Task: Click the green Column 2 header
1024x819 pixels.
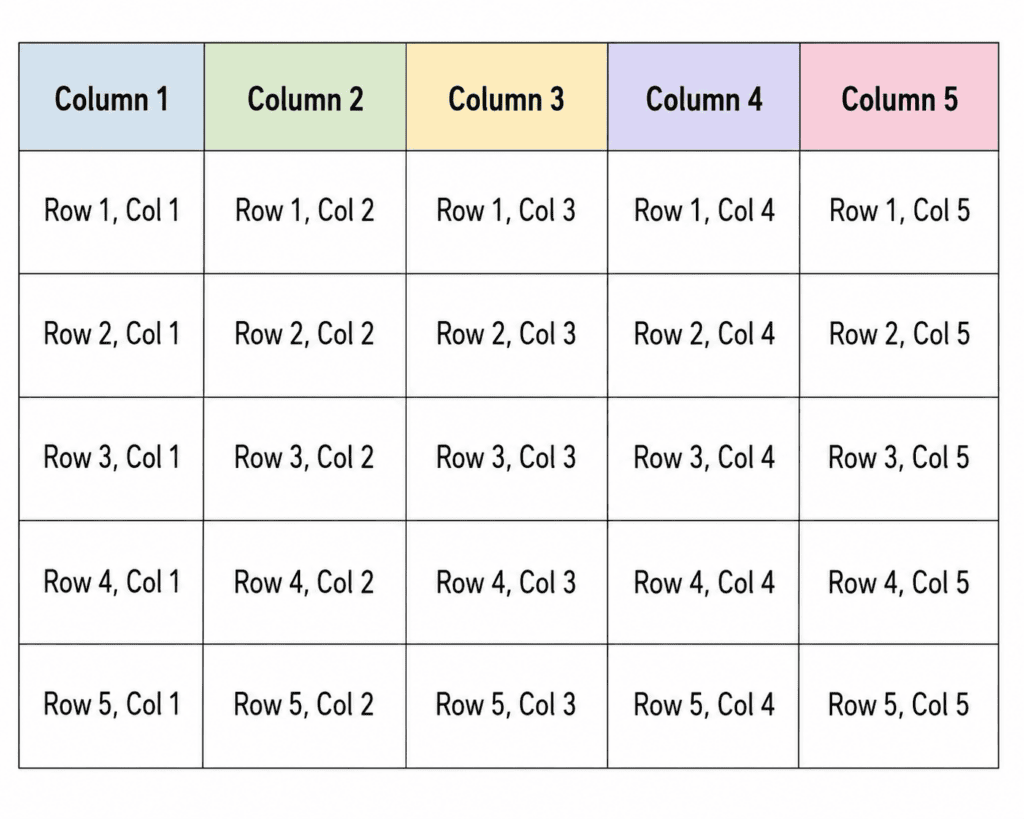Action: click(305, 97)
